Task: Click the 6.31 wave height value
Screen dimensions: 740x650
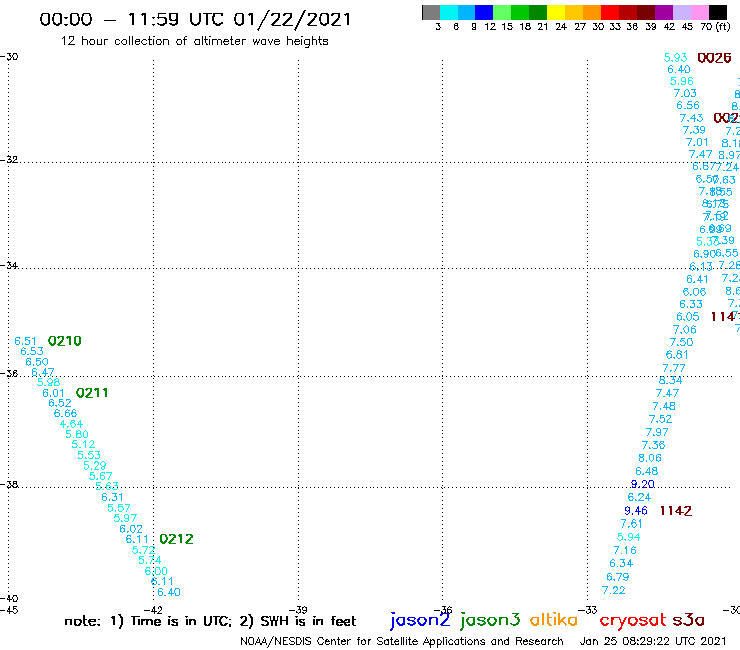Action: pyautogui.click(x=112, y=498)
